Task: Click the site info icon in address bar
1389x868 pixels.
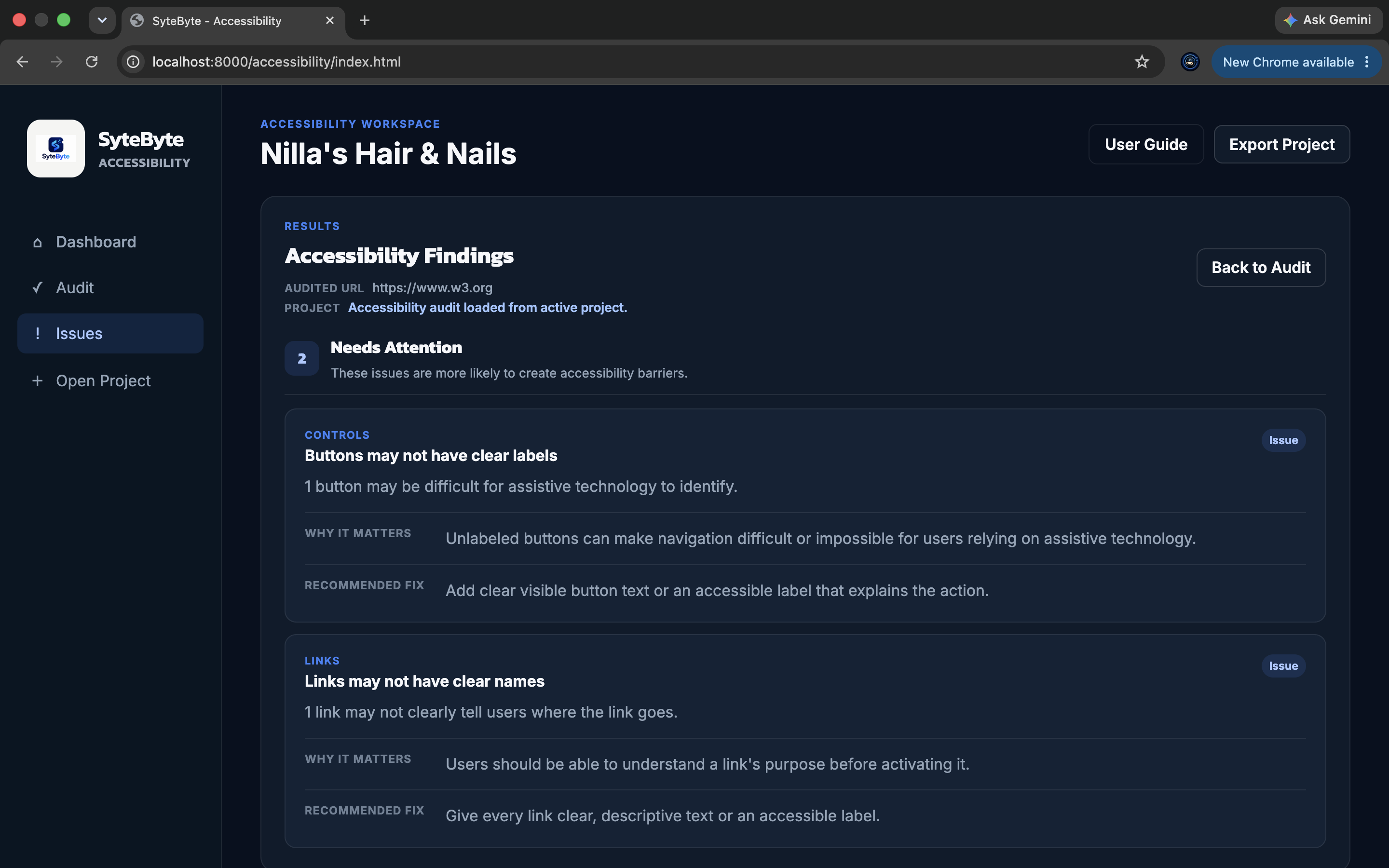Action: 133,61
